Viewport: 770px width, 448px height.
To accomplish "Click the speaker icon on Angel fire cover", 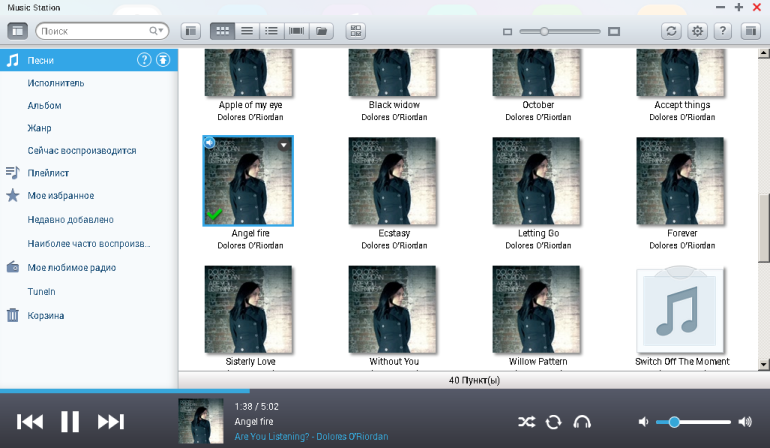I will [x=210, y=142].
